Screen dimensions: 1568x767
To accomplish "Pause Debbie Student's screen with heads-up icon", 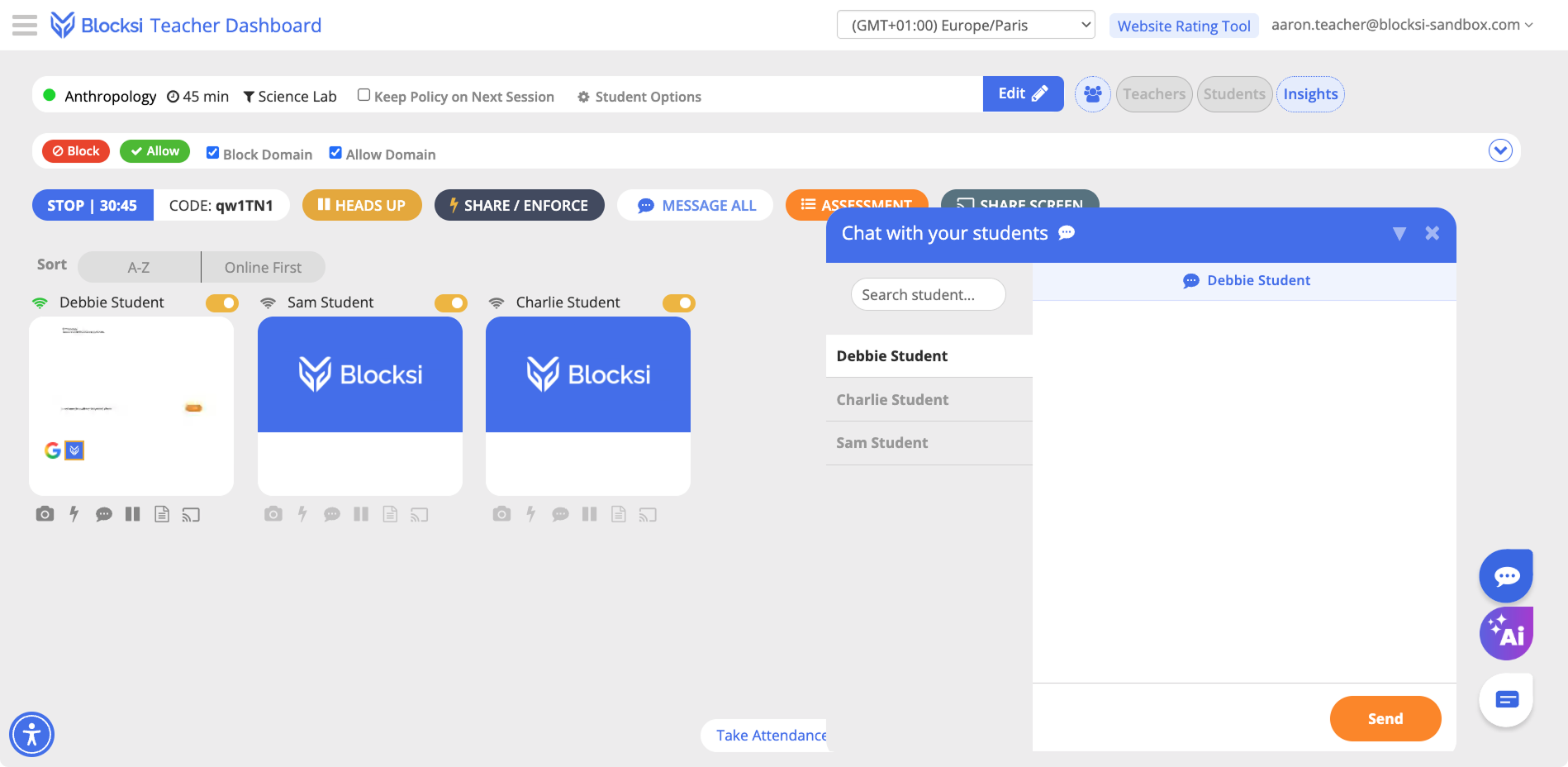I will point(132,514).
